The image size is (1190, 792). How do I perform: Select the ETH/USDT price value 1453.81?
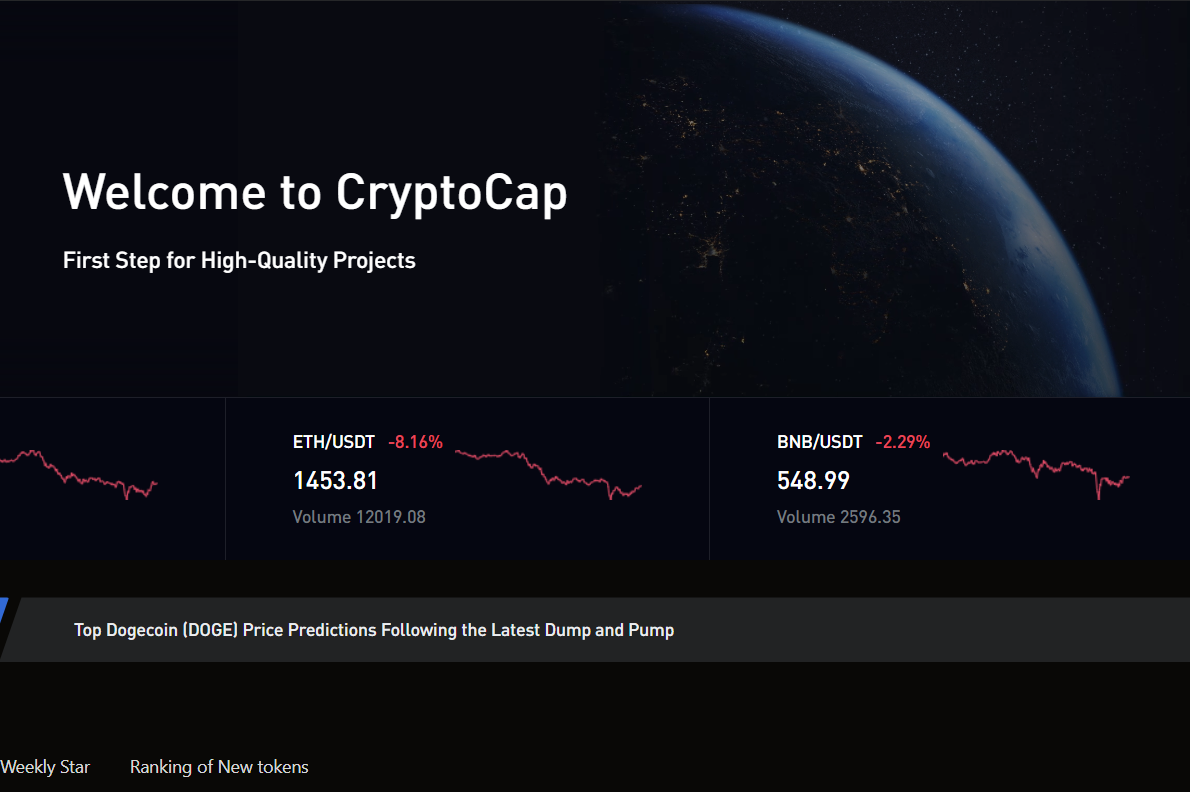(x=334, y=480)
